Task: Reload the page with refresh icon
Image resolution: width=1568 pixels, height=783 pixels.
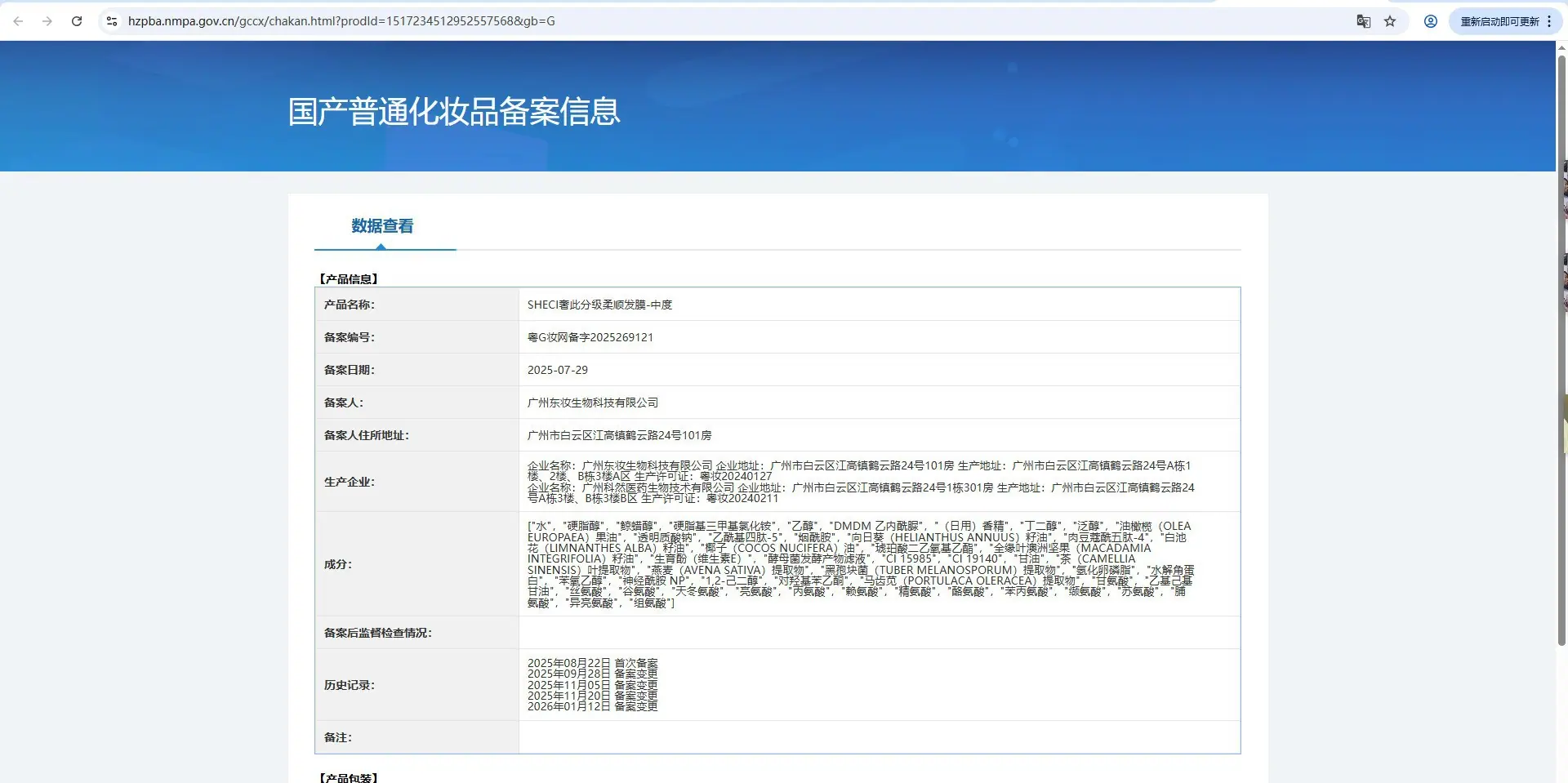Action: (x=77, y=21)
